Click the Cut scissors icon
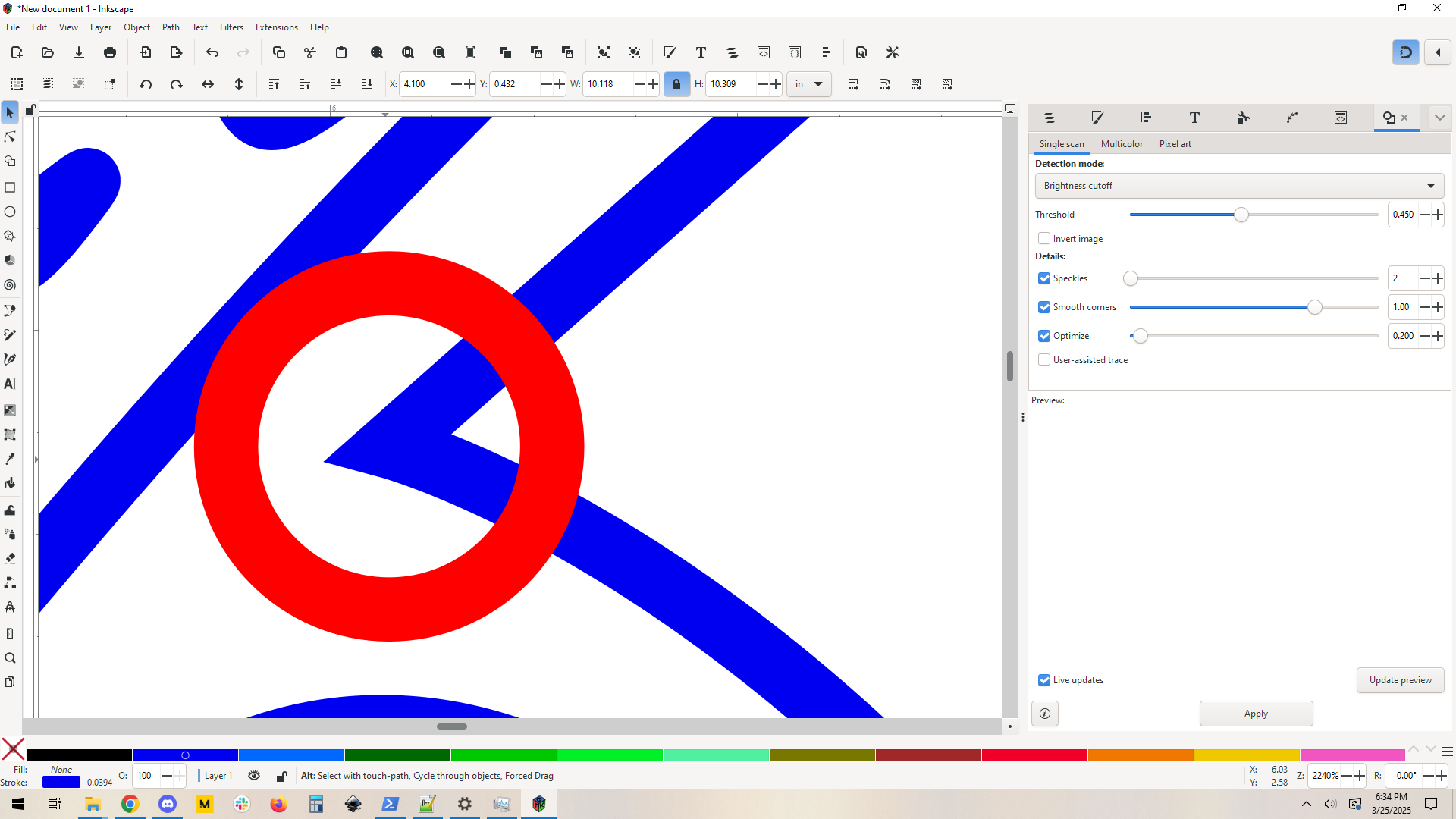The height and width of the screenshot is (819, 1456). point(310,52)
